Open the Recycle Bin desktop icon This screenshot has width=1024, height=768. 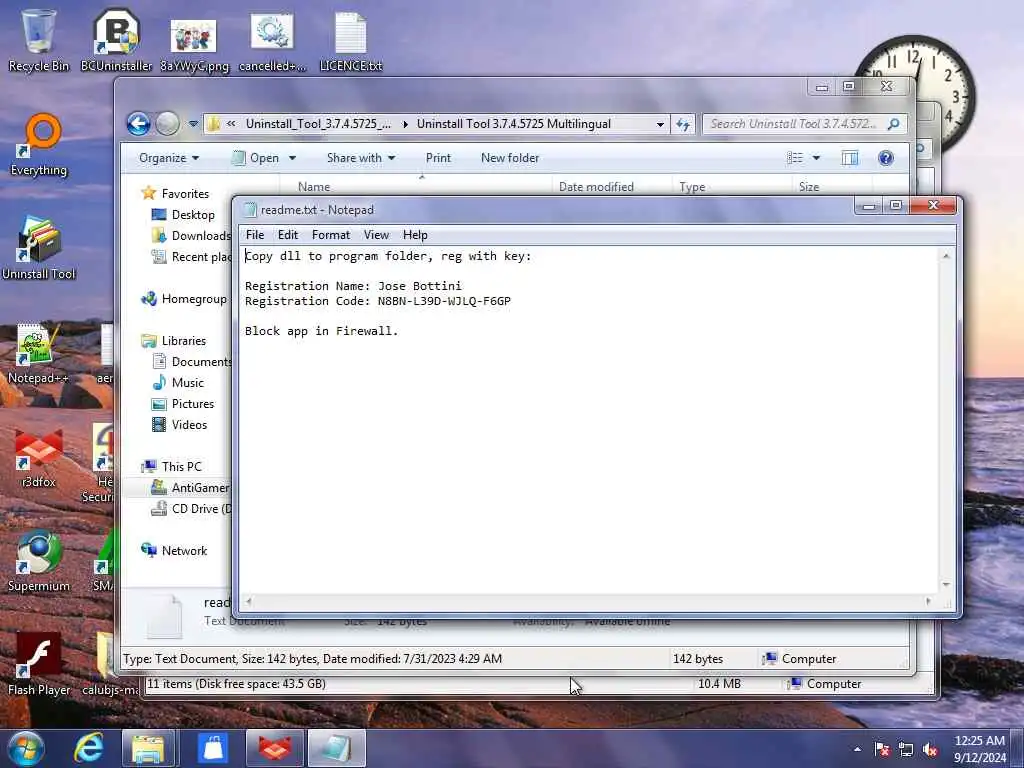[x=39, y=40]
